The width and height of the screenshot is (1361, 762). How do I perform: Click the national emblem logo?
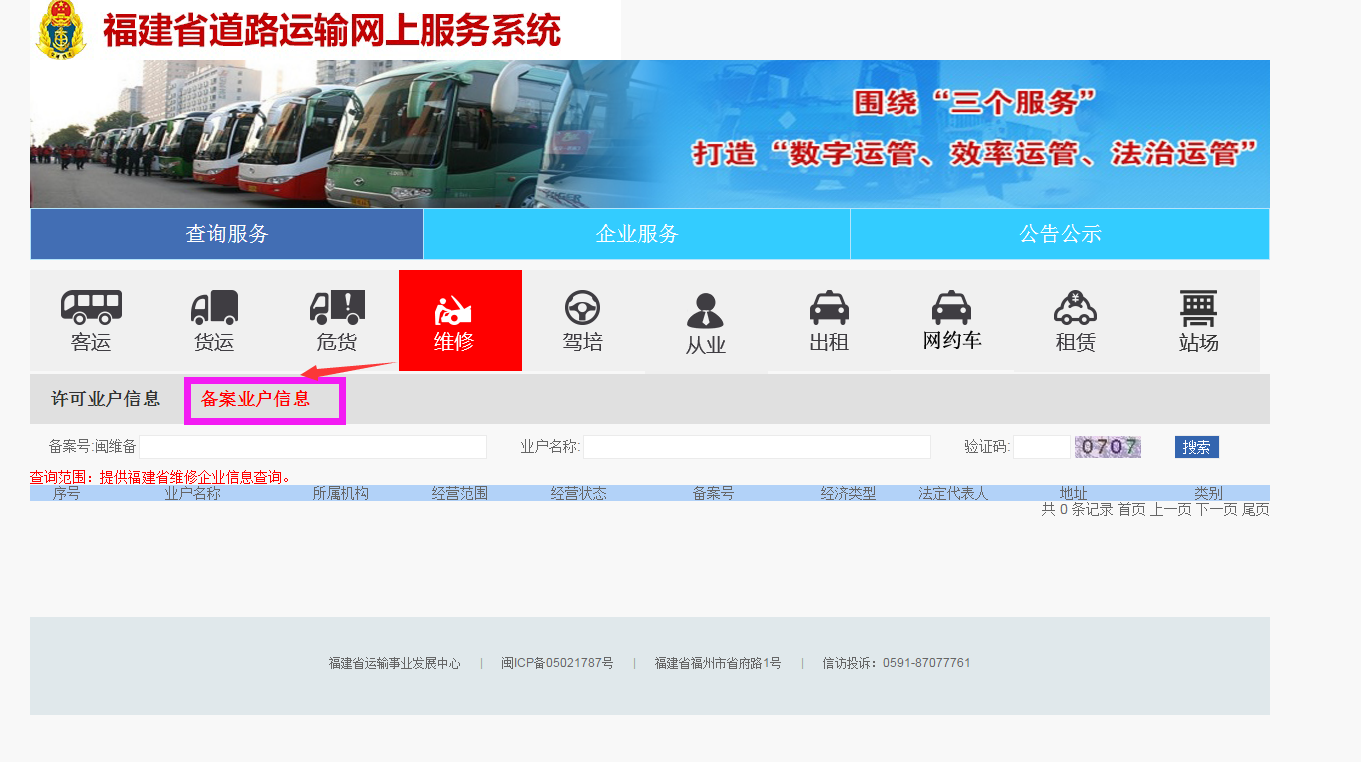point(62,29)
